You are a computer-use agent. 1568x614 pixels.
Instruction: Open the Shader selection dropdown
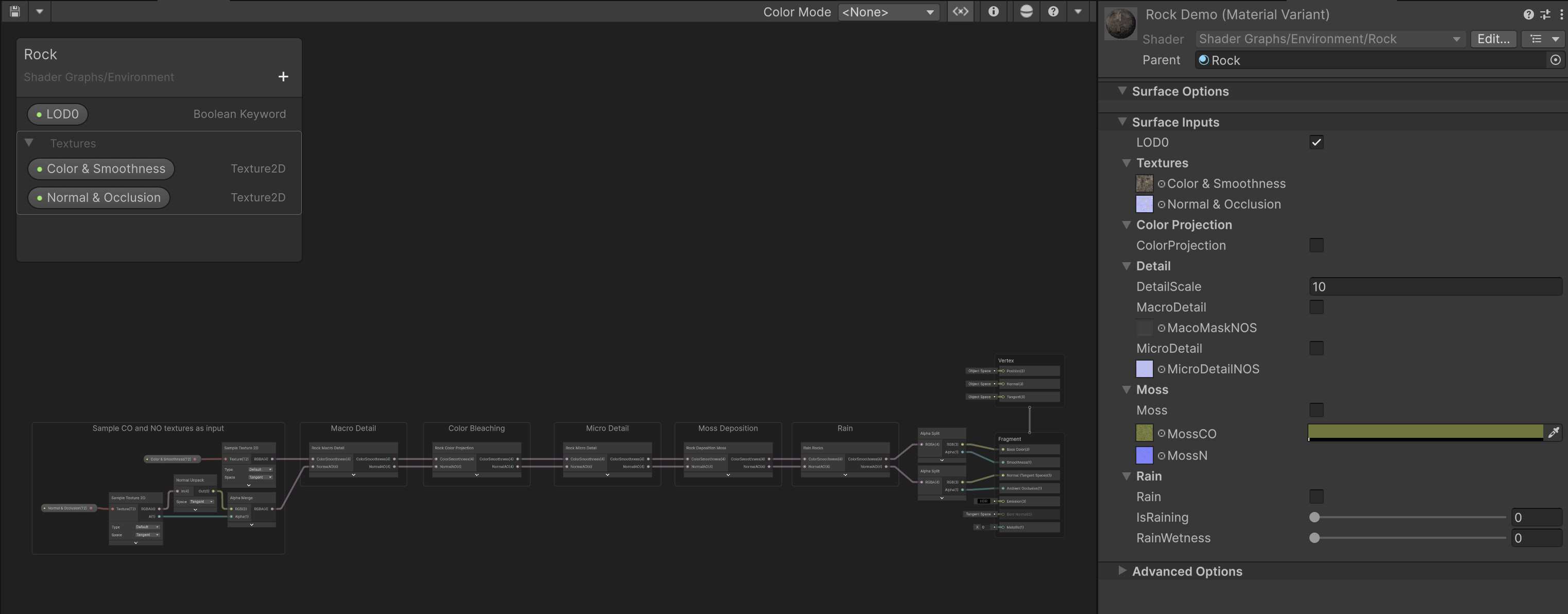tap(1330, 38)
